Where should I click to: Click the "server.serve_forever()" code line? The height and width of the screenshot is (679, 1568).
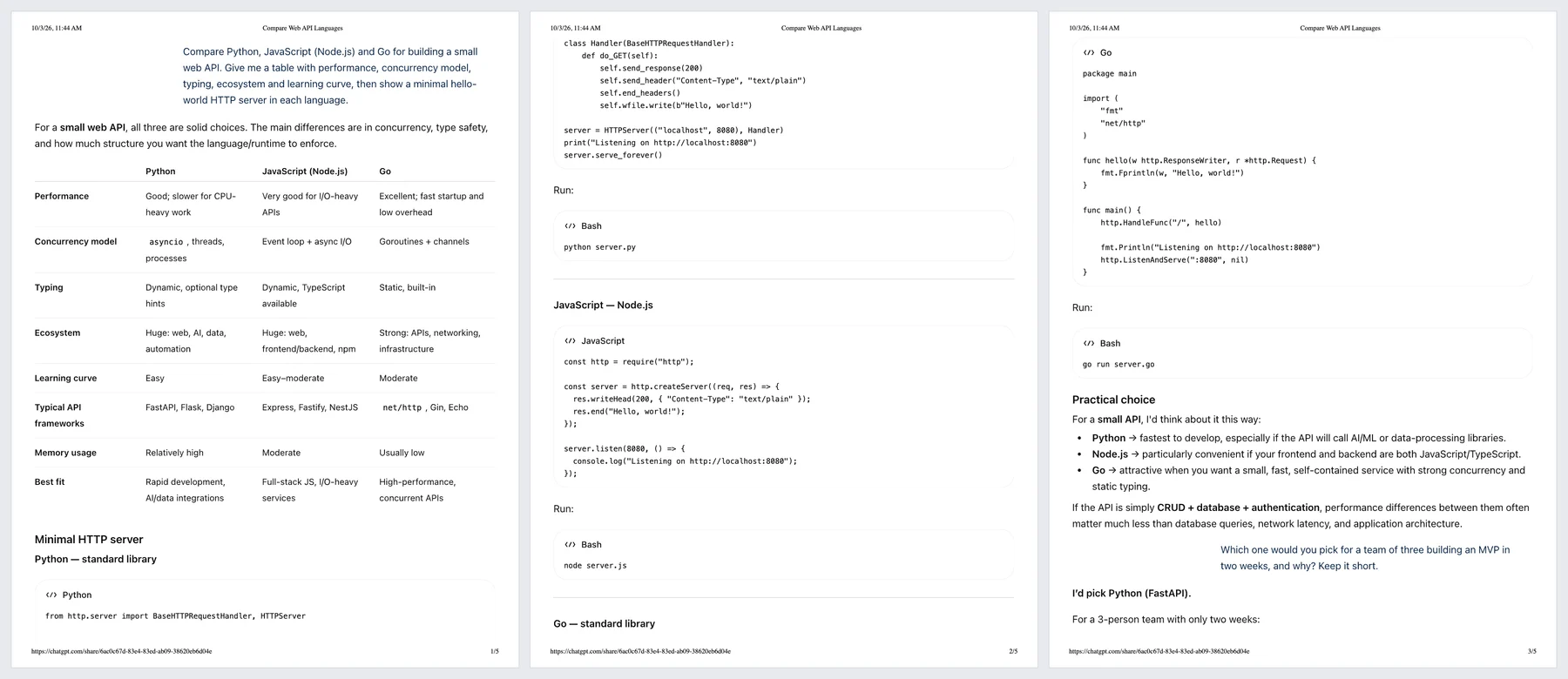coord(612,155)
